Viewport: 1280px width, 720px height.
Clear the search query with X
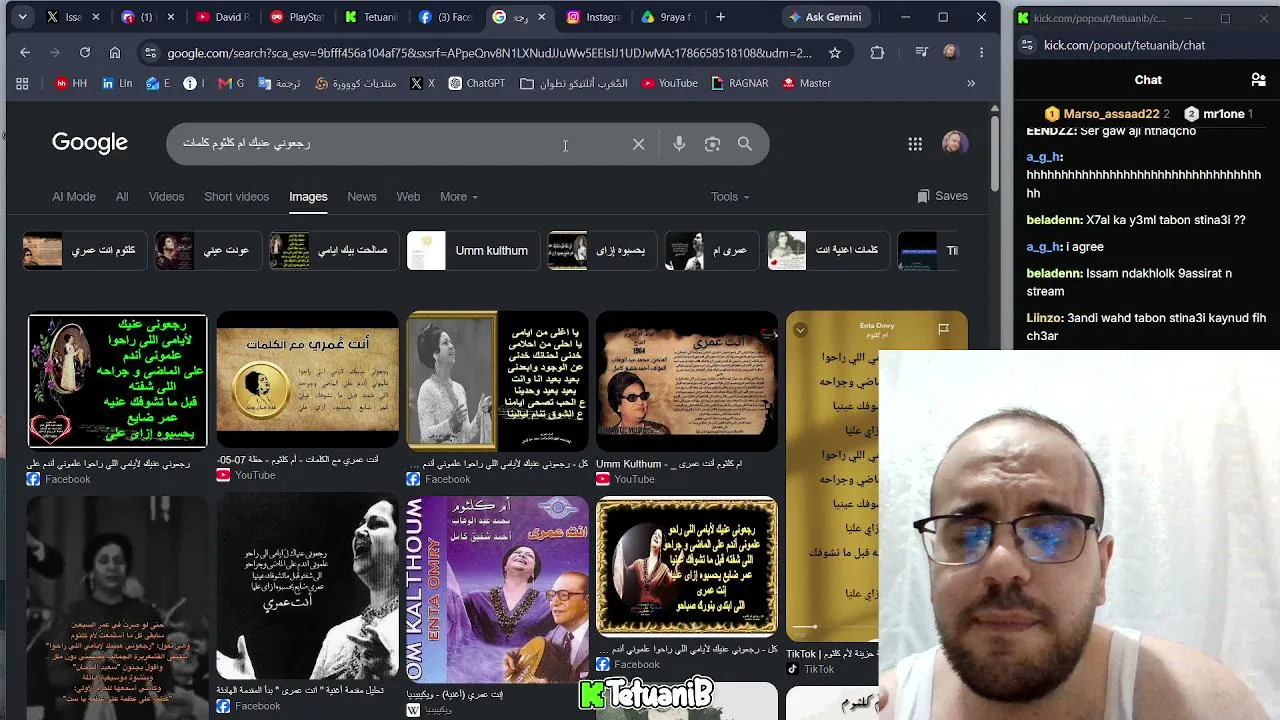(638, 144)
